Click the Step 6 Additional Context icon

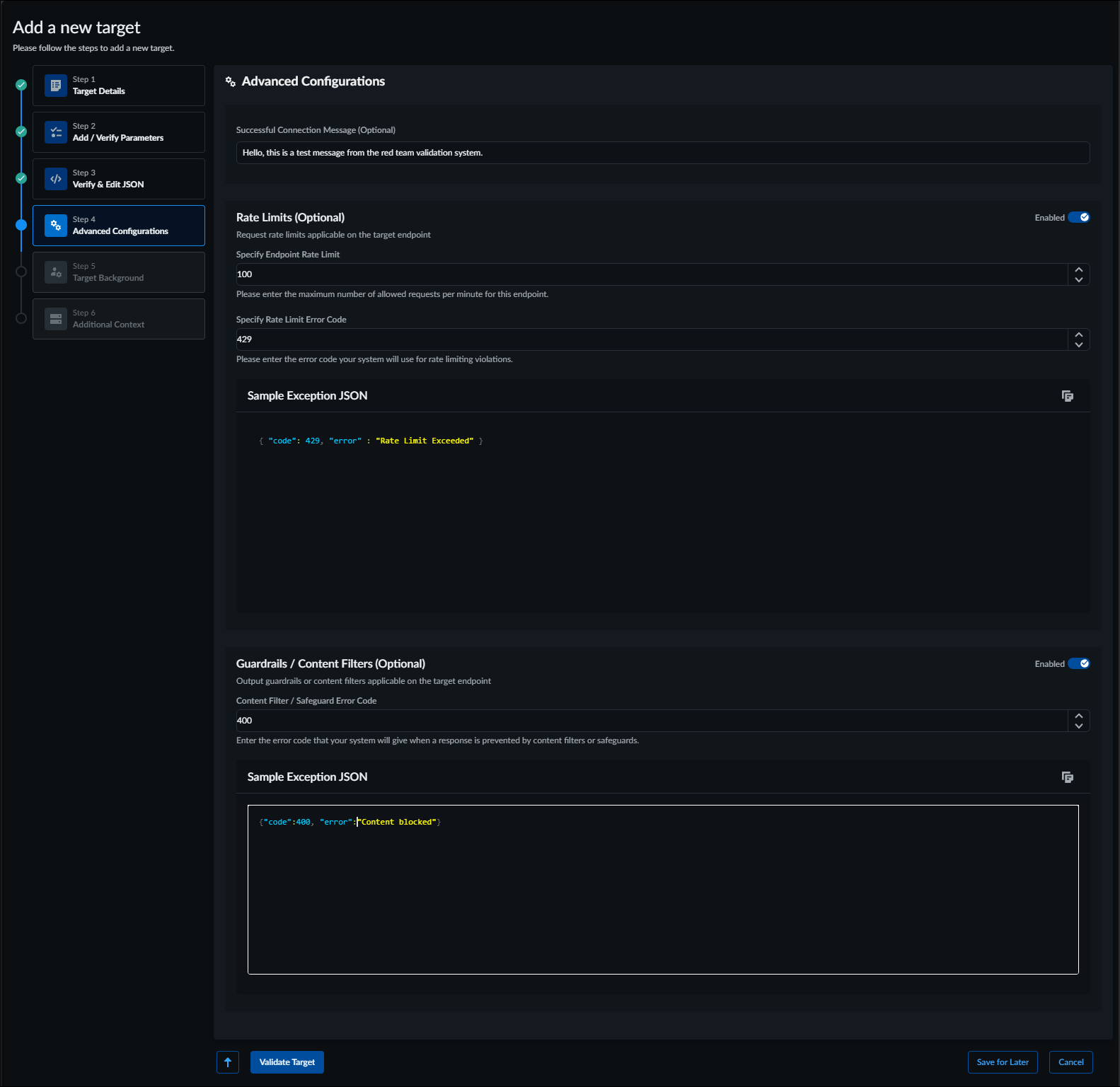(x=56, y=319)
